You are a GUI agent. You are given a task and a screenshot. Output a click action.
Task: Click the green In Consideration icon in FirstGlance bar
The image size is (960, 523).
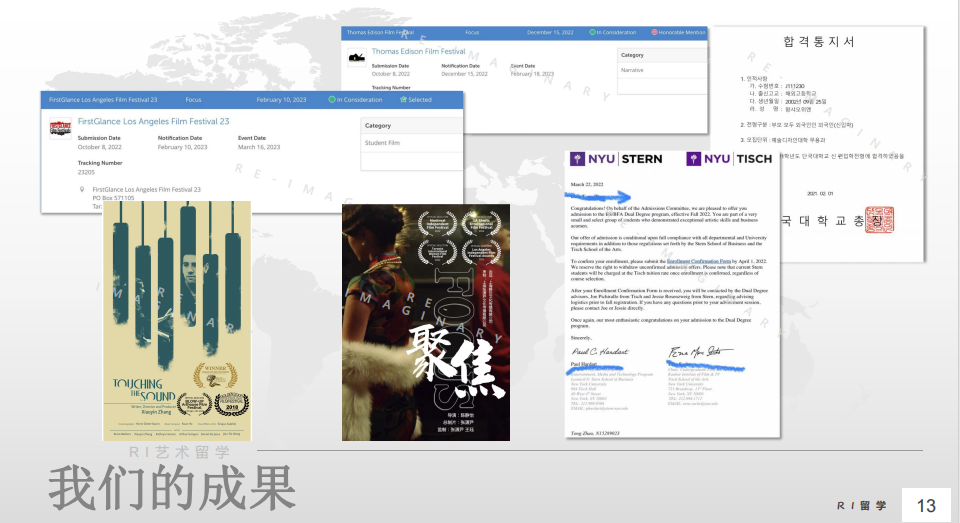331,99
